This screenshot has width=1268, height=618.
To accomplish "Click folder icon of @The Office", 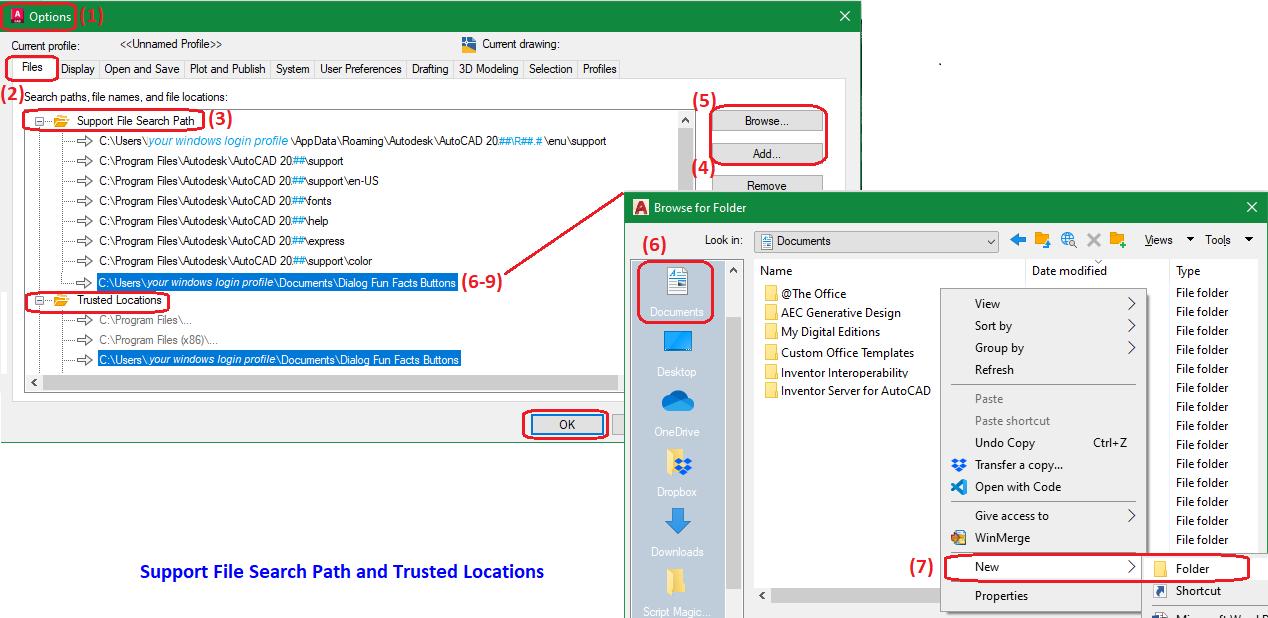I will pos(771,293).
